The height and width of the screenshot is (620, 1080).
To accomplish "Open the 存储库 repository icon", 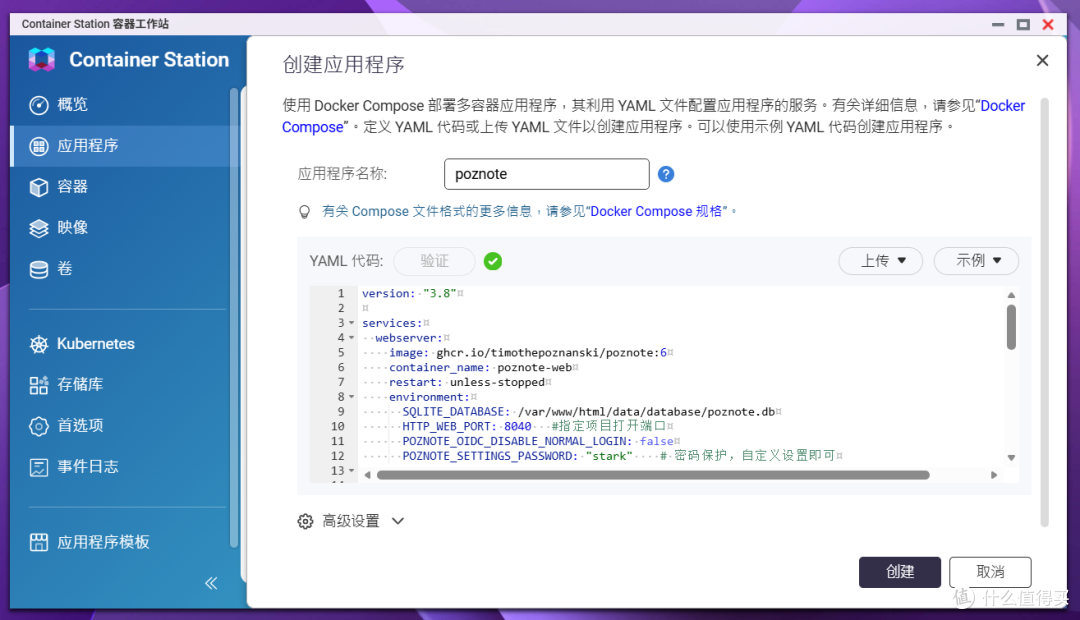I will (x=39, y=384).
